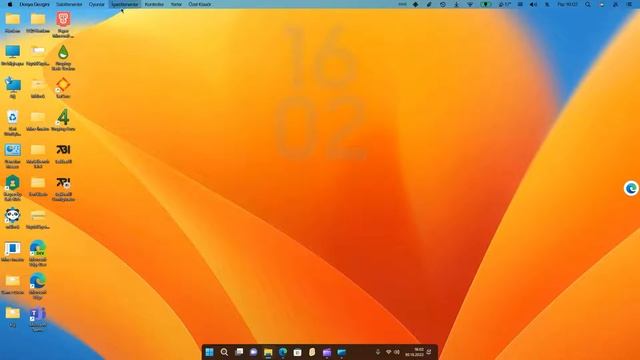
Task: Open the taskbar Search magnifier
Action: [x=224, y=352]
